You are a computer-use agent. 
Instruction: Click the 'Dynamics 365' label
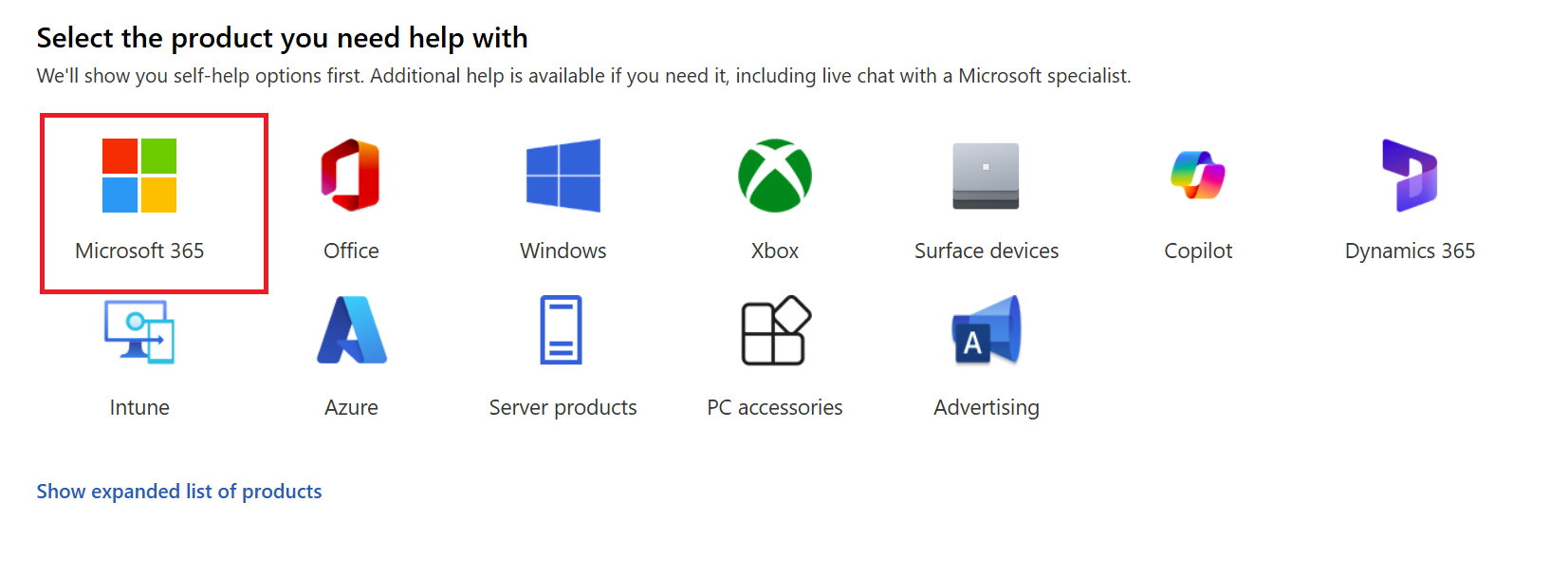pyautogui.click(x=1410, y=251)
